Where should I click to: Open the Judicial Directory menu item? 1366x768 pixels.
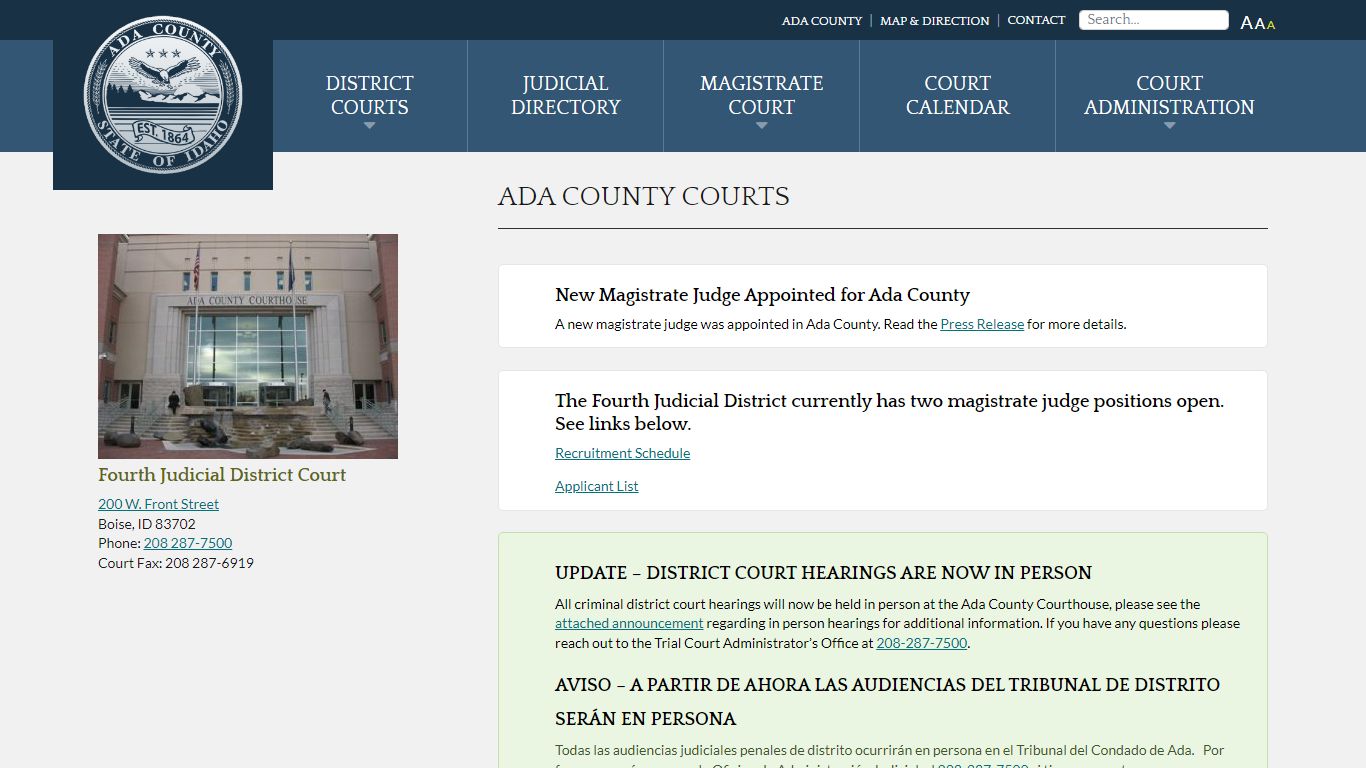[566, 96]
